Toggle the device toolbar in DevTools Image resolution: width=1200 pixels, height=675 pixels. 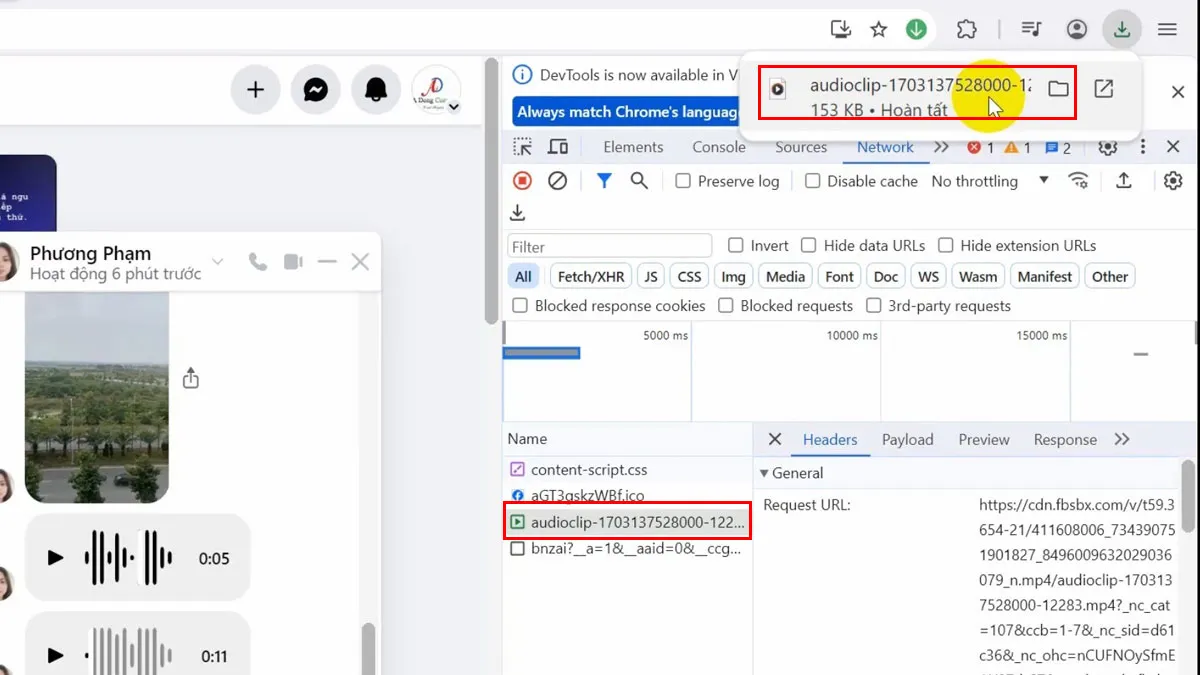pyautogui.click(x=558, y=146)
